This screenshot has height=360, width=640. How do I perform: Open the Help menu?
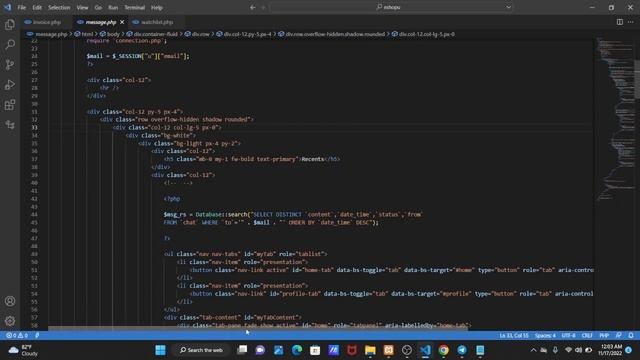click(157, 7)
